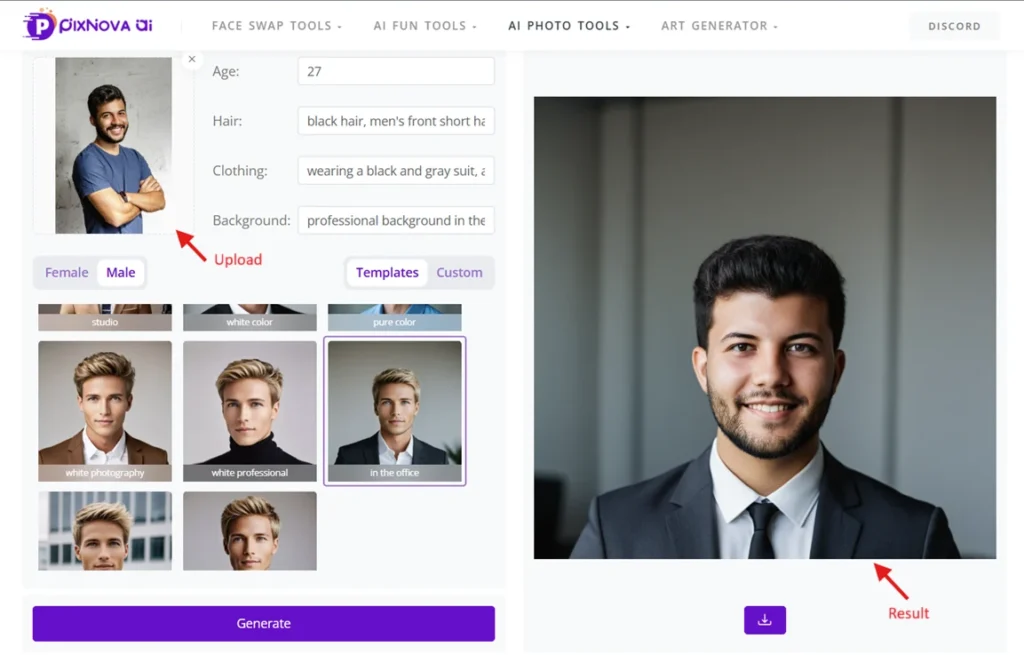1024x655 pixels.
Task: Click the Background description field
Action: pyautogui.click(x=396, y=220)
